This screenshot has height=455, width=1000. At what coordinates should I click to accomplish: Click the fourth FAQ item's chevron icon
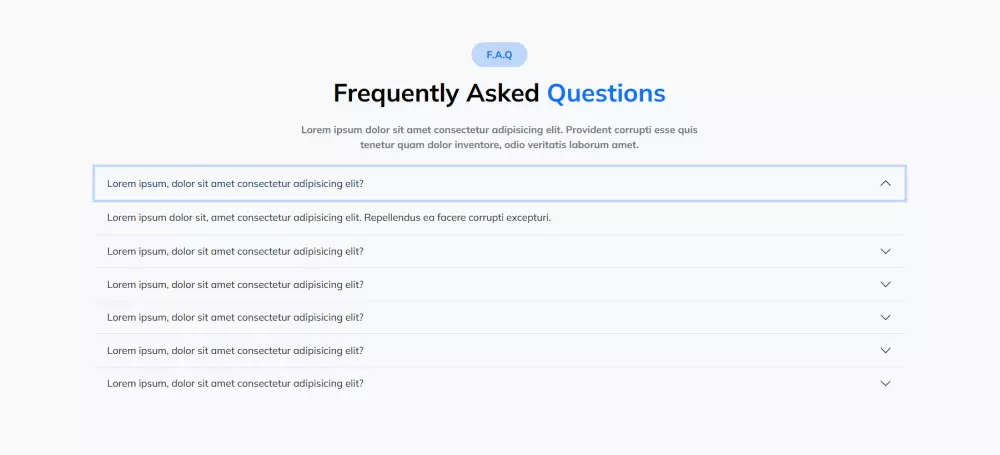[885, 317]
